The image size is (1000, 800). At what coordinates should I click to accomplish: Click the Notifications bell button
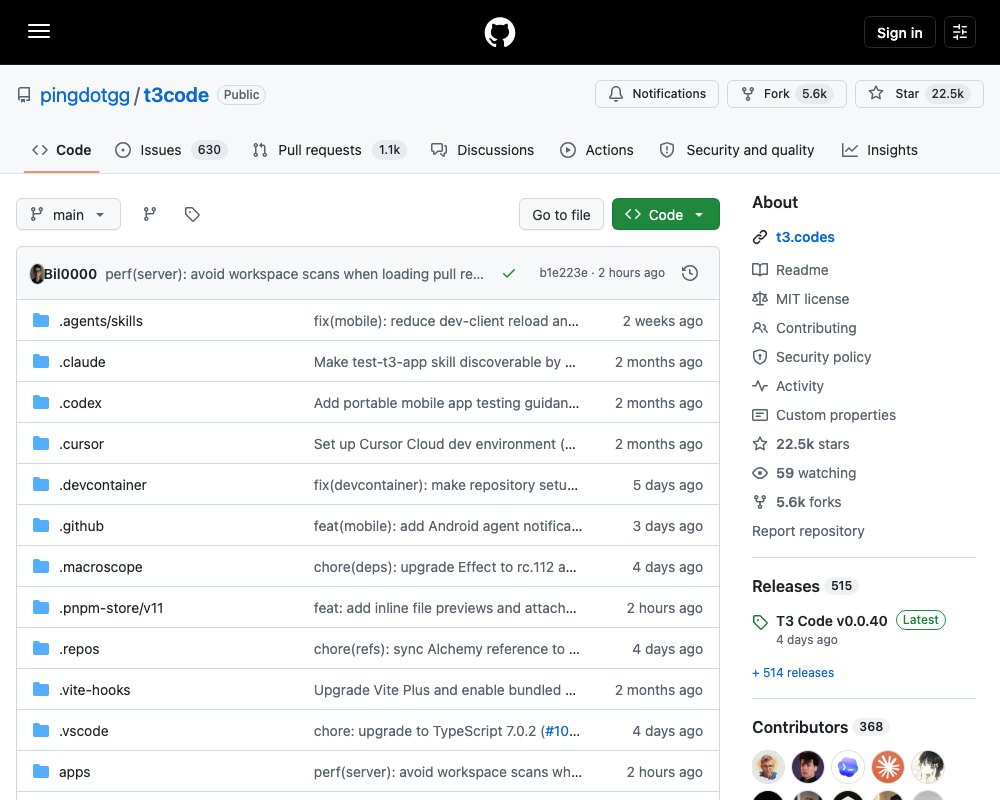click(x=657, y=94)
